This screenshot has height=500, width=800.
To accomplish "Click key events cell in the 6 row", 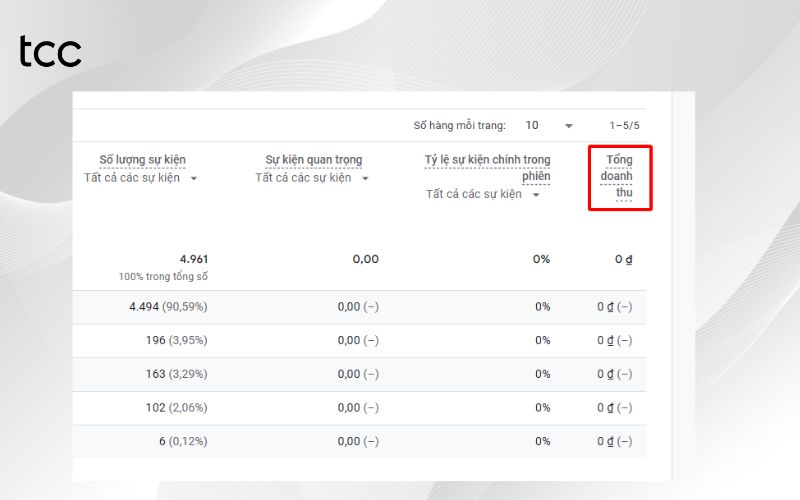I will [358, 441].
